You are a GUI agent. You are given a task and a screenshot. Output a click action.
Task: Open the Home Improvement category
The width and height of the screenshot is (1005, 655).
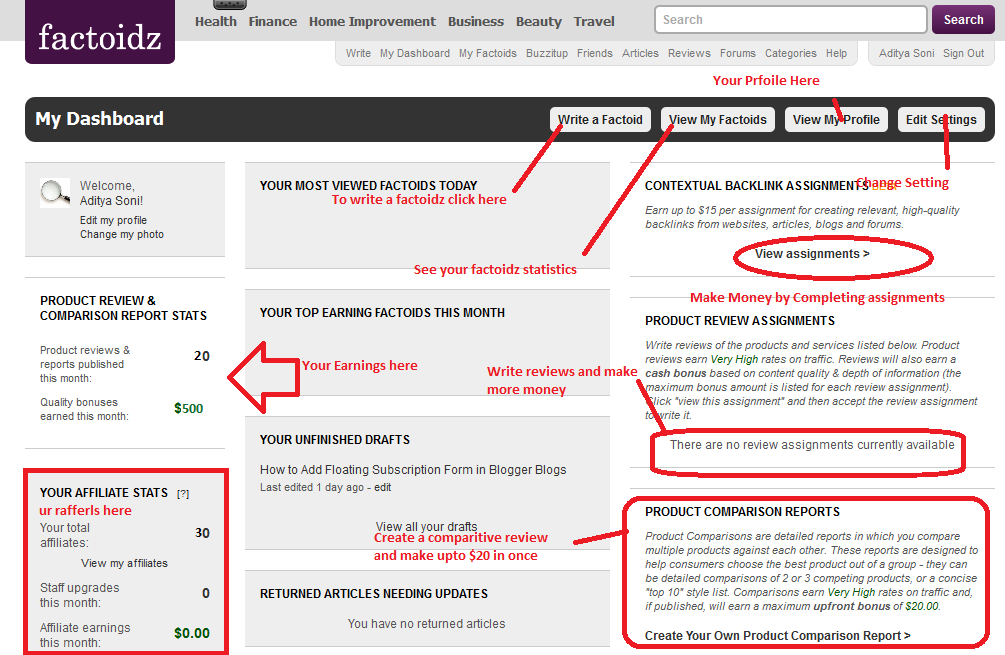coord(372,21)
